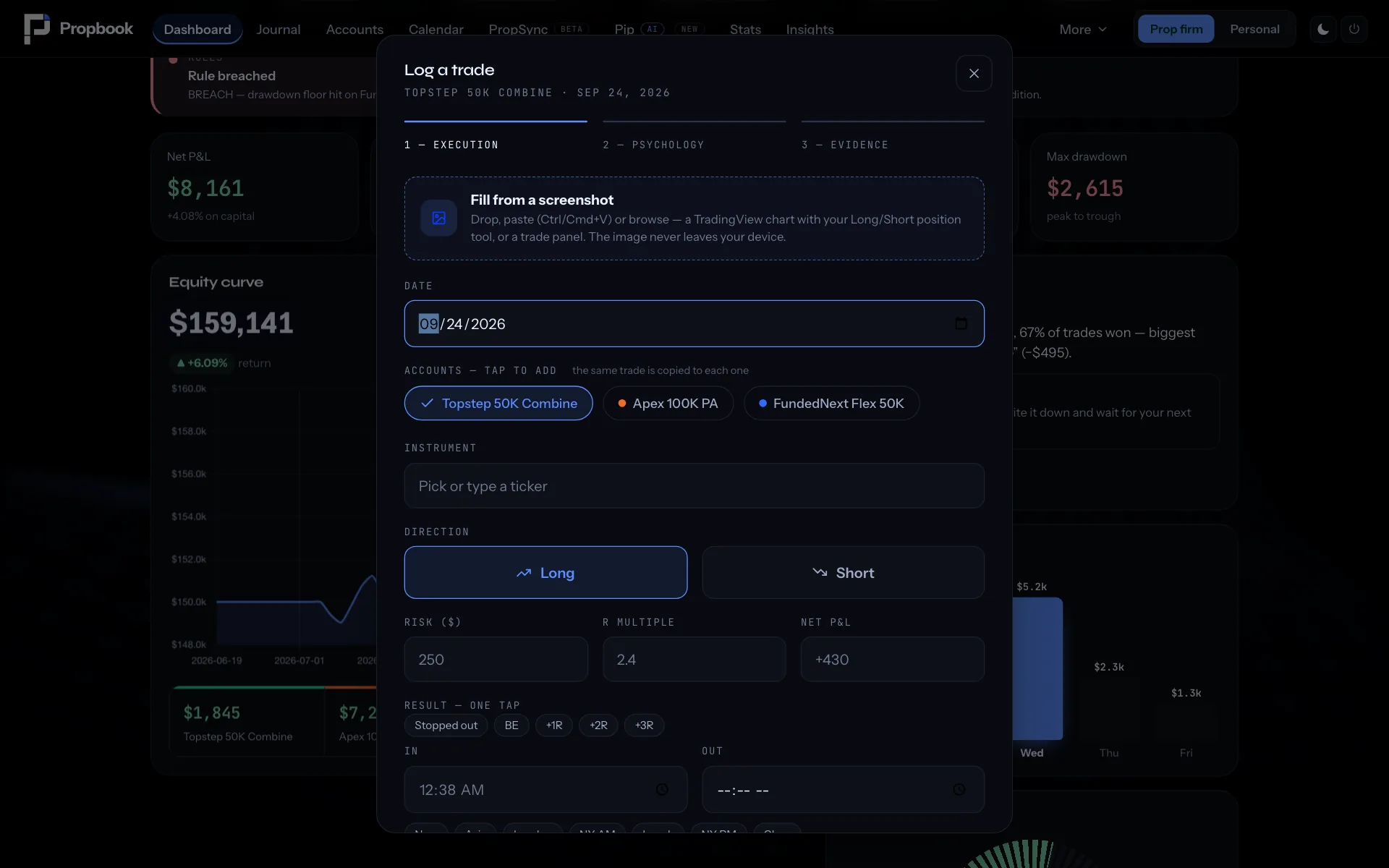This screenshot has width=1389, height=868.
Task: Click the screenshot image upload icon
Action: (439, 218)
